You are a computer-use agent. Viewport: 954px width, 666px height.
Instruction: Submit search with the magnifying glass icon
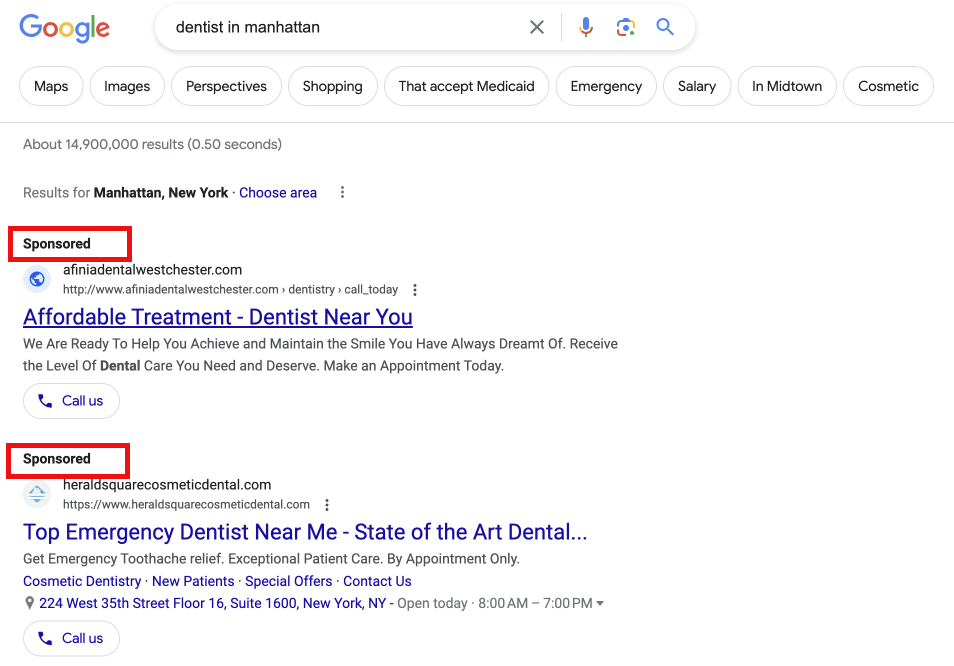665,27
